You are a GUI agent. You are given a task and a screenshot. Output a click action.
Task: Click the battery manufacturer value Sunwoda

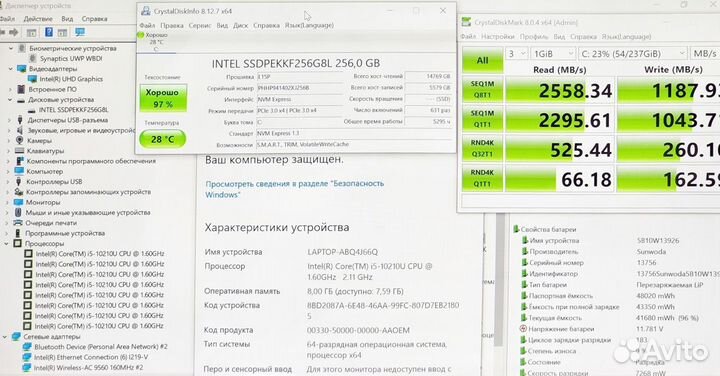[652, 252]
